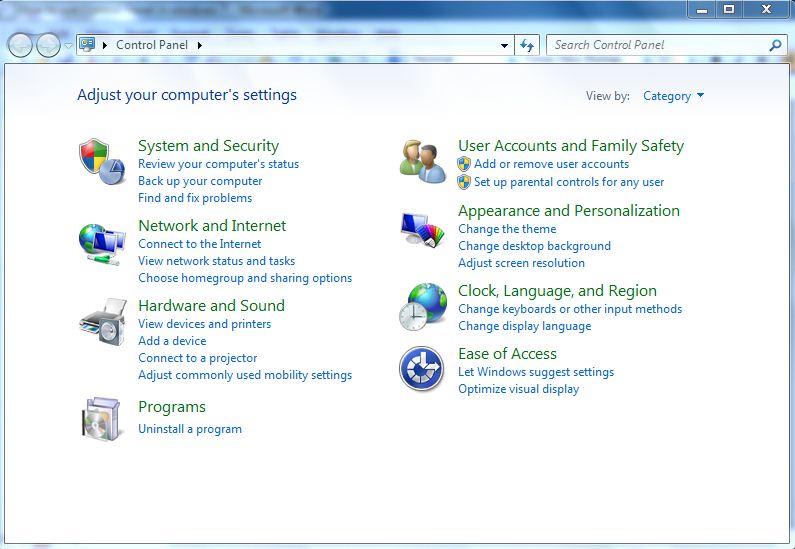795x549 pixels.
Task: Click the forward navigation arrow
Action: click(48, 45)
